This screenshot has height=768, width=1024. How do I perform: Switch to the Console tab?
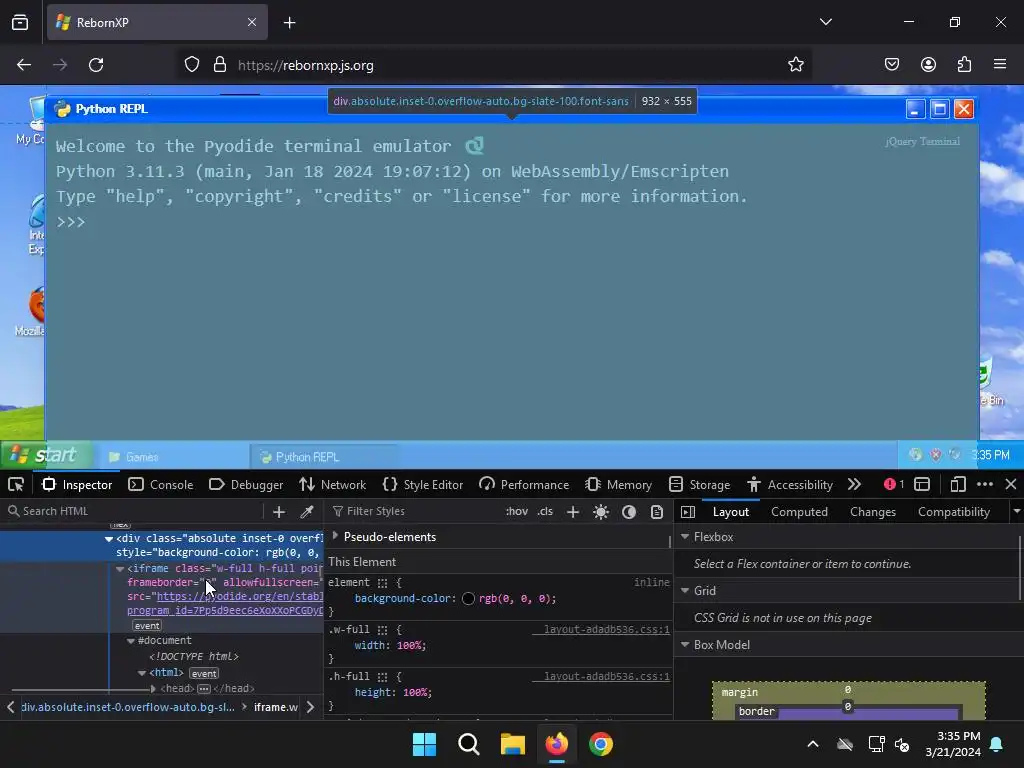161,485
